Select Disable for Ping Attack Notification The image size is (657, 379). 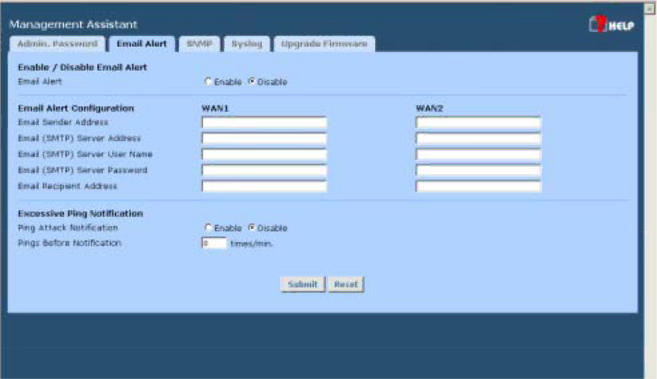point(251,227)
